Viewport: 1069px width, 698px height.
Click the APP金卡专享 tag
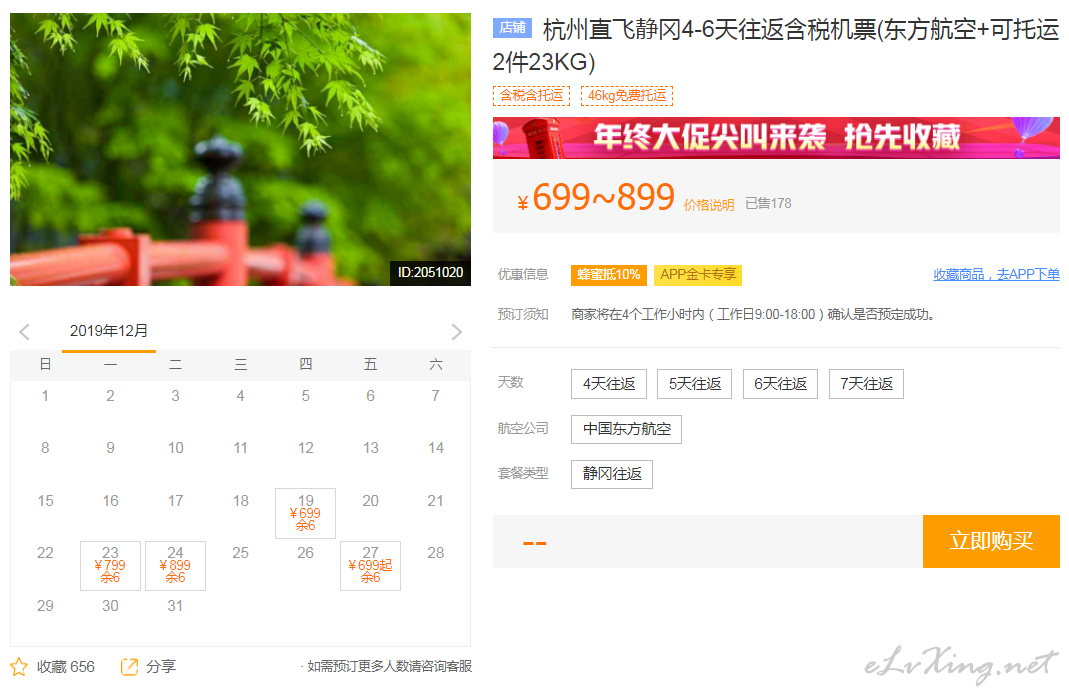pyautogui.click(x=697, y=275)
